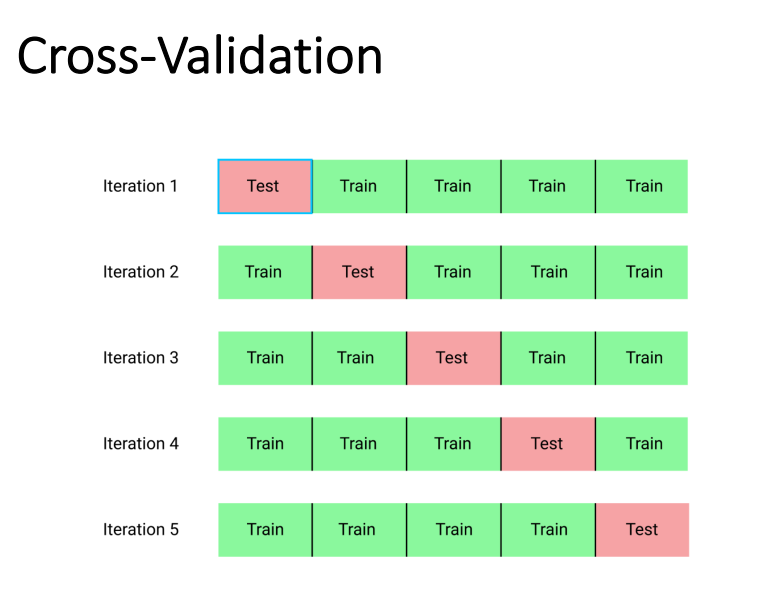Viewport: 760px width, 598px height.
Task: Select the Test block in Iteration 3 row
Action: tap(453, 358)
